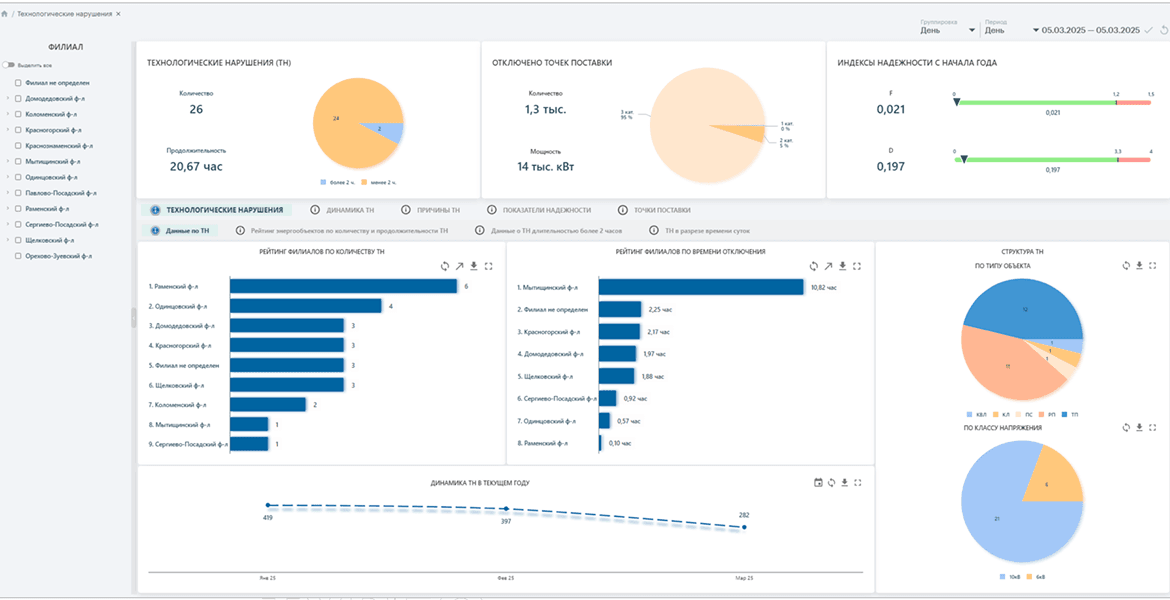This screenshot has height=600, width=1170.
Task: Check the 'Раменский ф-л' checkbox
Action: pos(19,209)
